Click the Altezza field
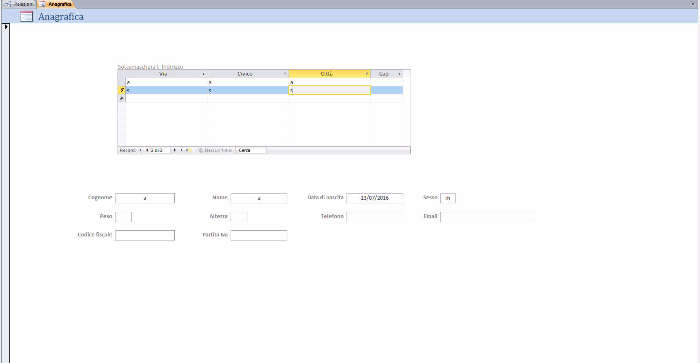Viewport: 700px width, 363px height. point(239,217)
